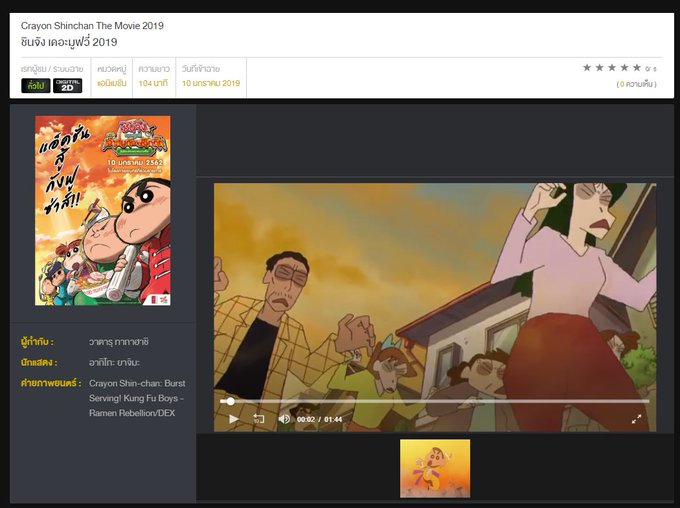Click the release date 10 มกราคม 2019
This screenshot has height=508, width=680.
click(211, 83)
